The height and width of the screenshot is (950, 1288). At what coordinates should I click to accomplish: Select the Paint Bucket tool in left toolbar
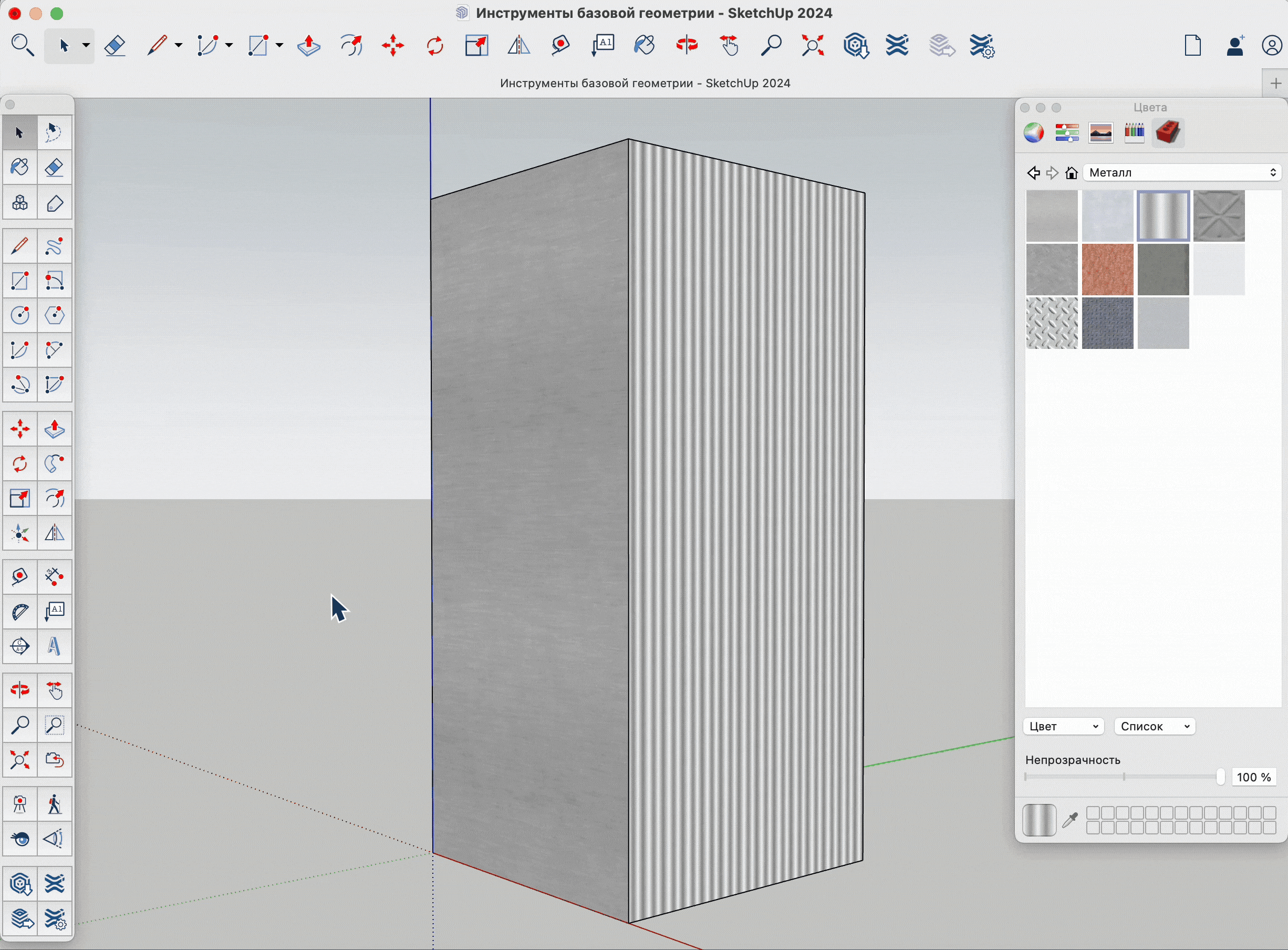19,167
